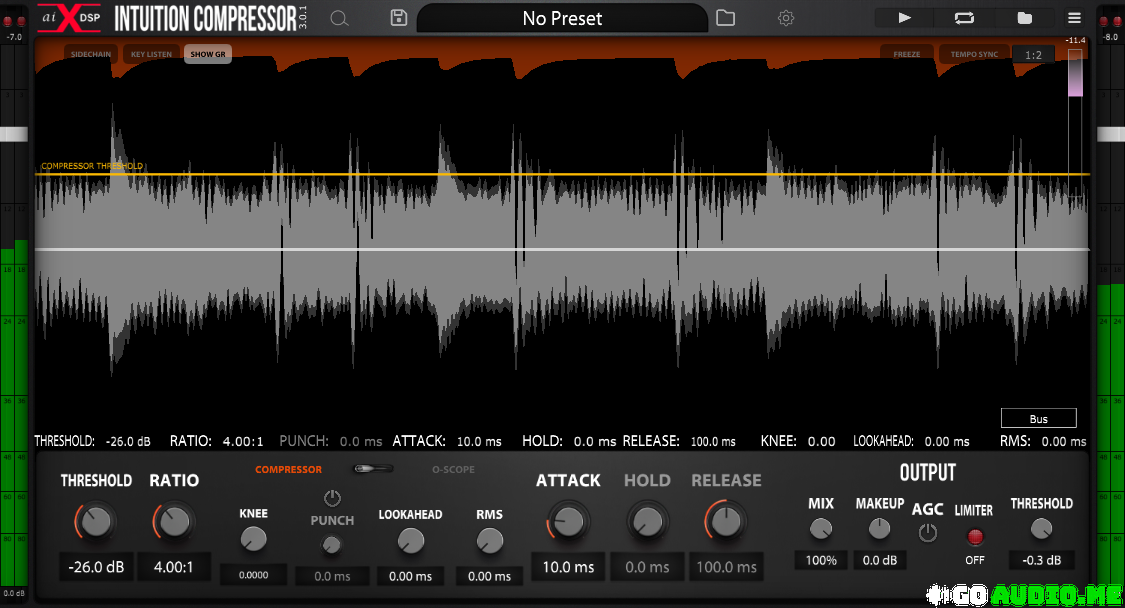Save preset with the floppy disk icon
1125x608 pixels.
pyautogui.click(x=399, y=18)
